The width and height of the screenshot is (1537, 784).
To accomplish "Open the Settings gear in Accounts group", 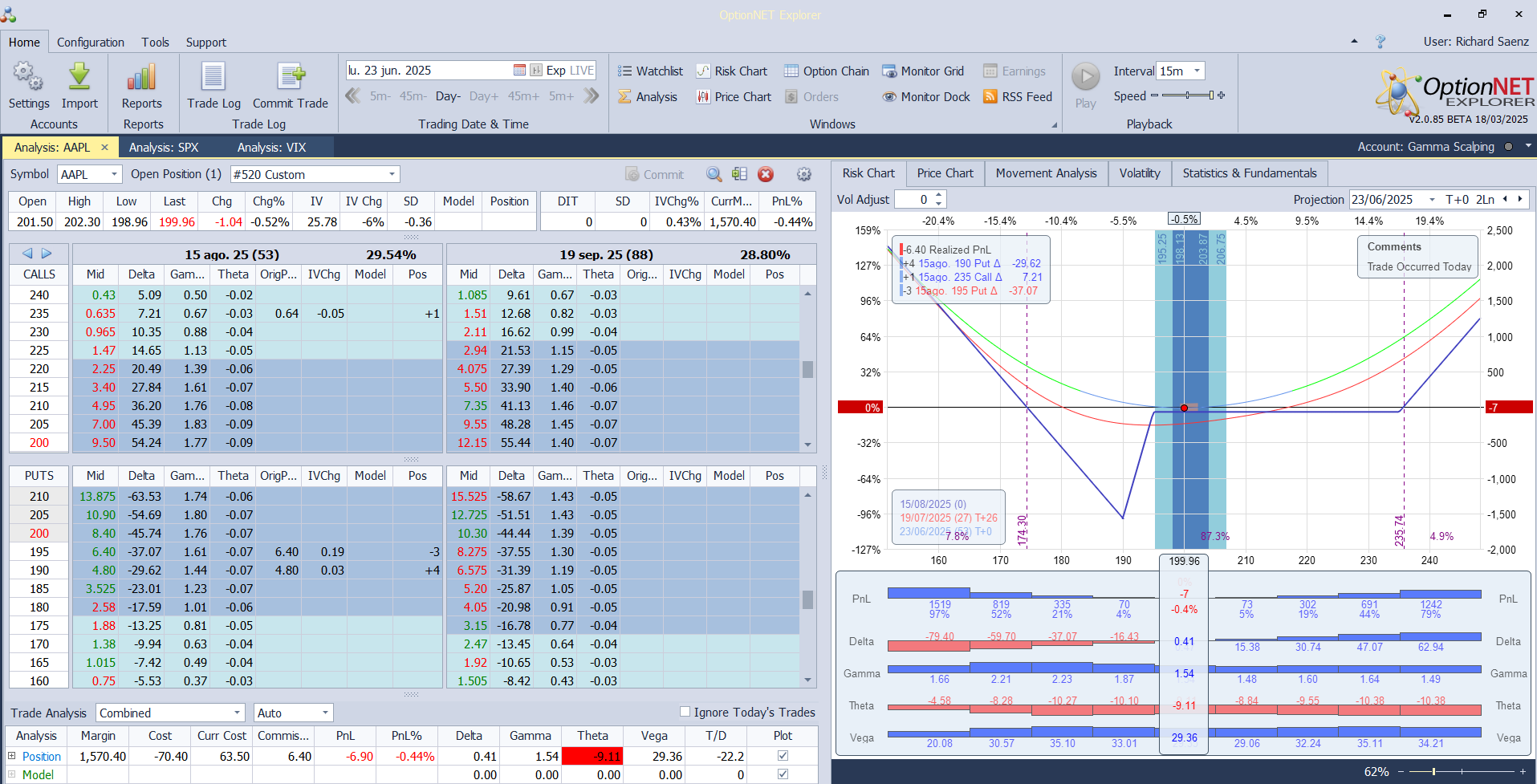I will click(28, 77).
